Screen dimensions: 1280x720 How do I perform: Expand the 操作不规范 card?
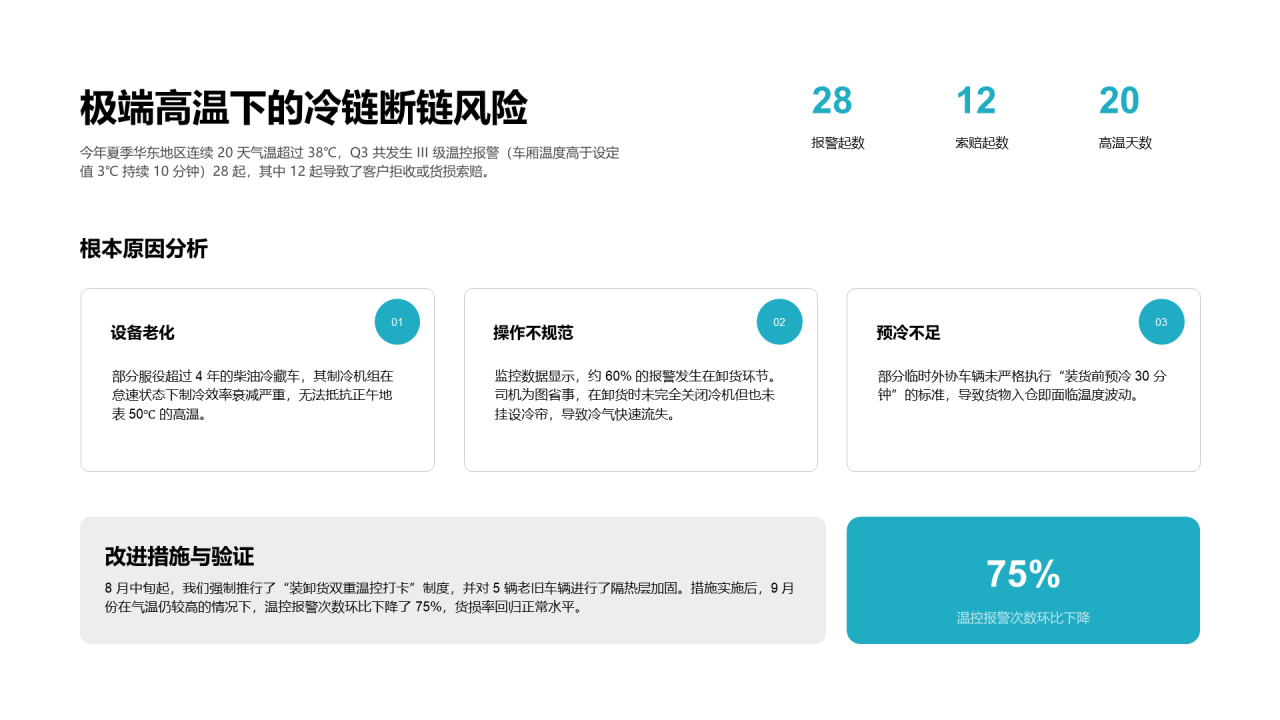pyautogui.click(x=640, y=380)
